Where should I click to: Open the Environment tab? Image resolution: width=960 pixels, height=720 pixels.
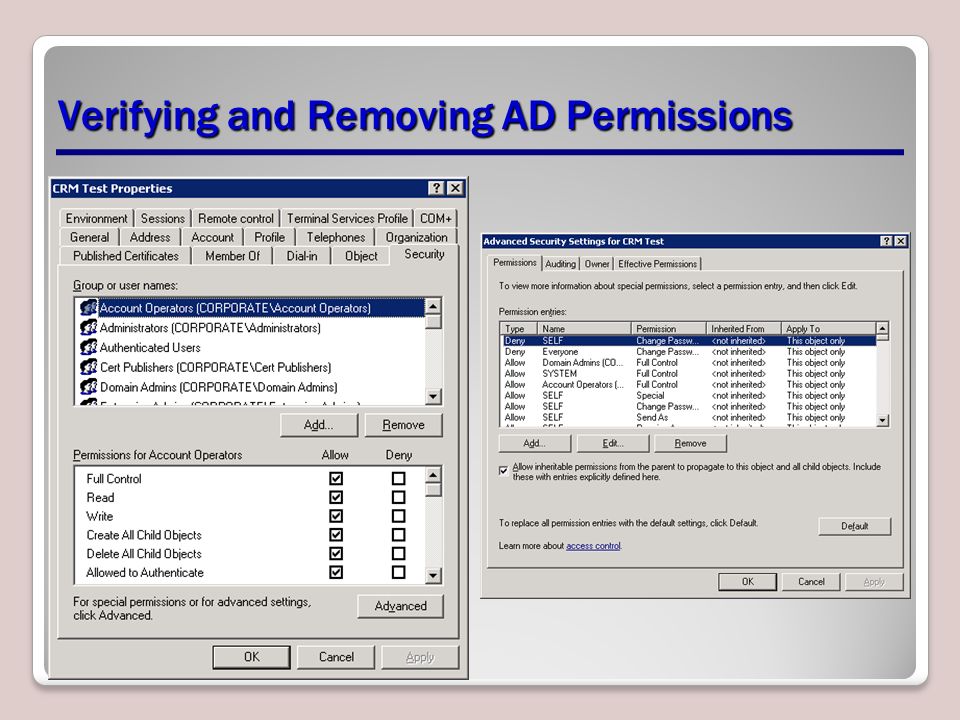coord(97,219)
